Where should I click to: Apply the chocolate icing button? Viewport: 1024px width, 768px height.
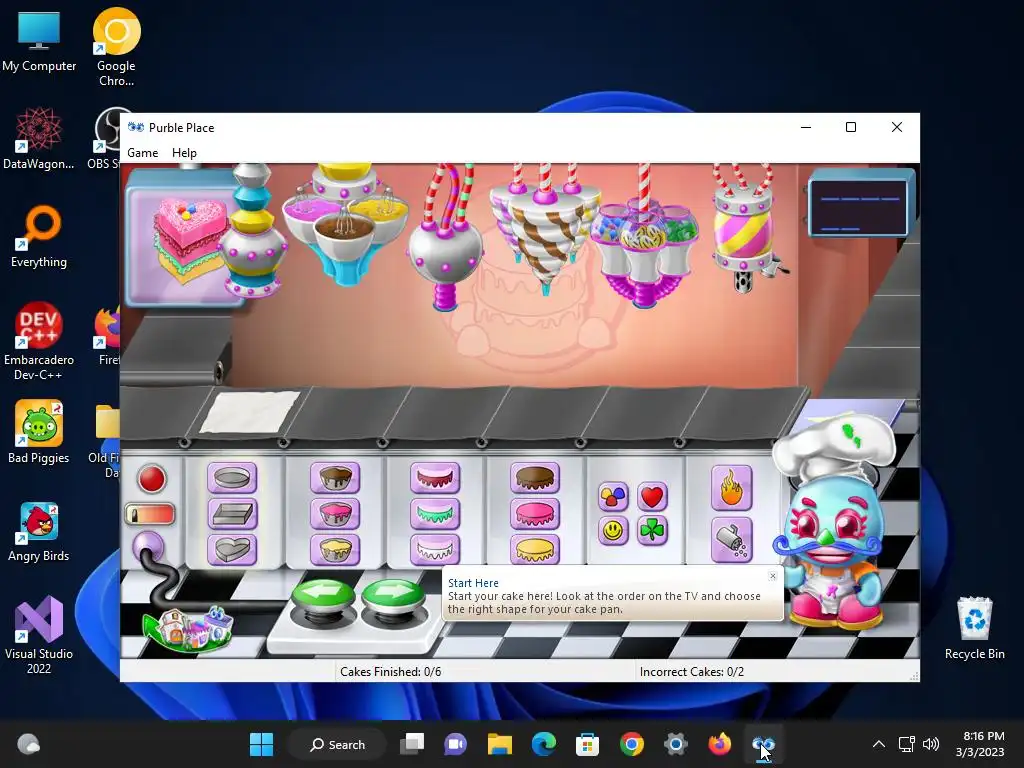tap(535, 478)
